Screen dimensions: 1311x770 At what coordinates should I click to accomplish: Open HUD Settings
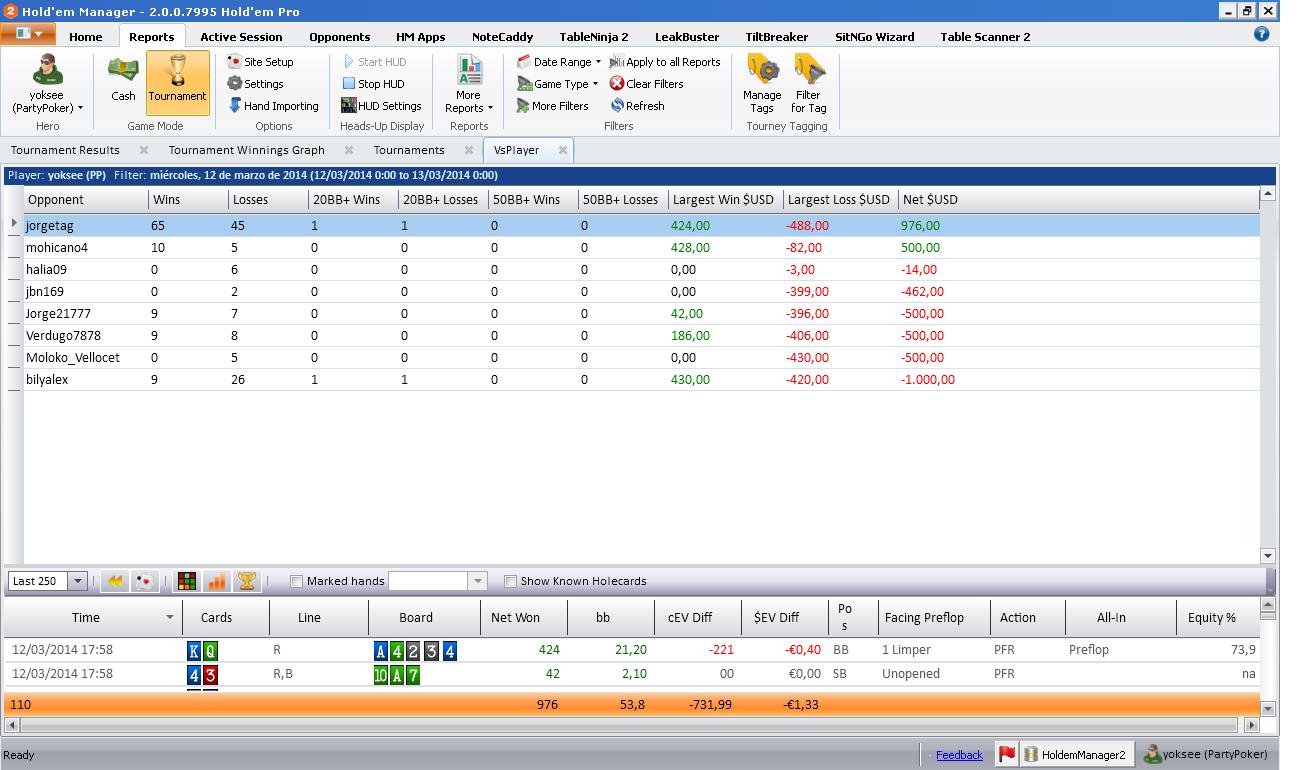tap(381, 106)
